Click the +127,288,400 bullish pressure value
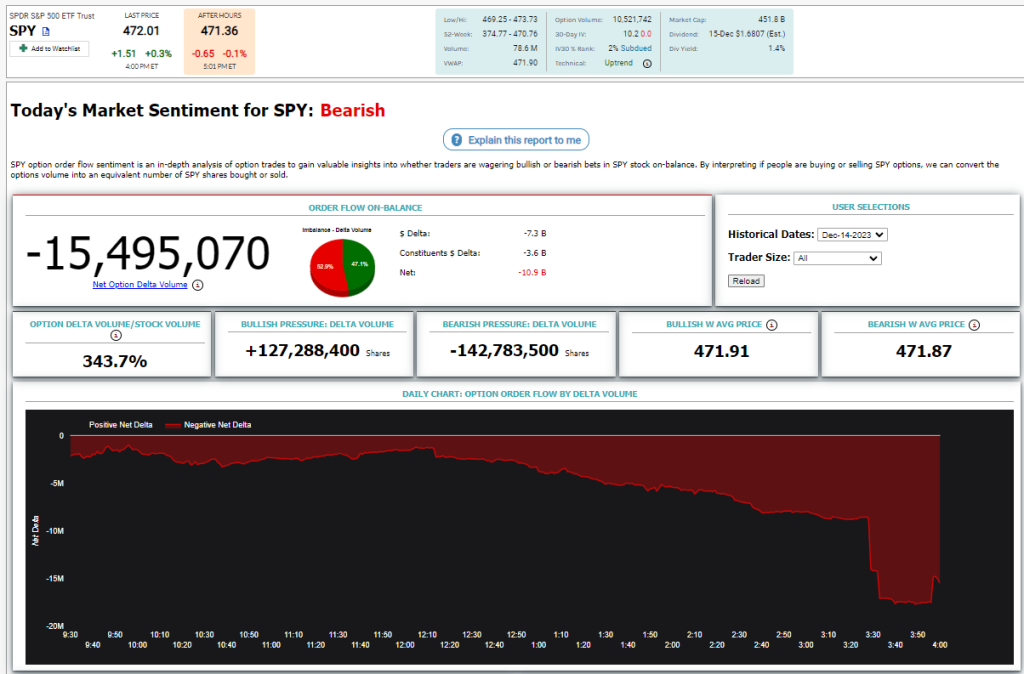This screenshot has height=674, width=1024. (x=302, y=351)
